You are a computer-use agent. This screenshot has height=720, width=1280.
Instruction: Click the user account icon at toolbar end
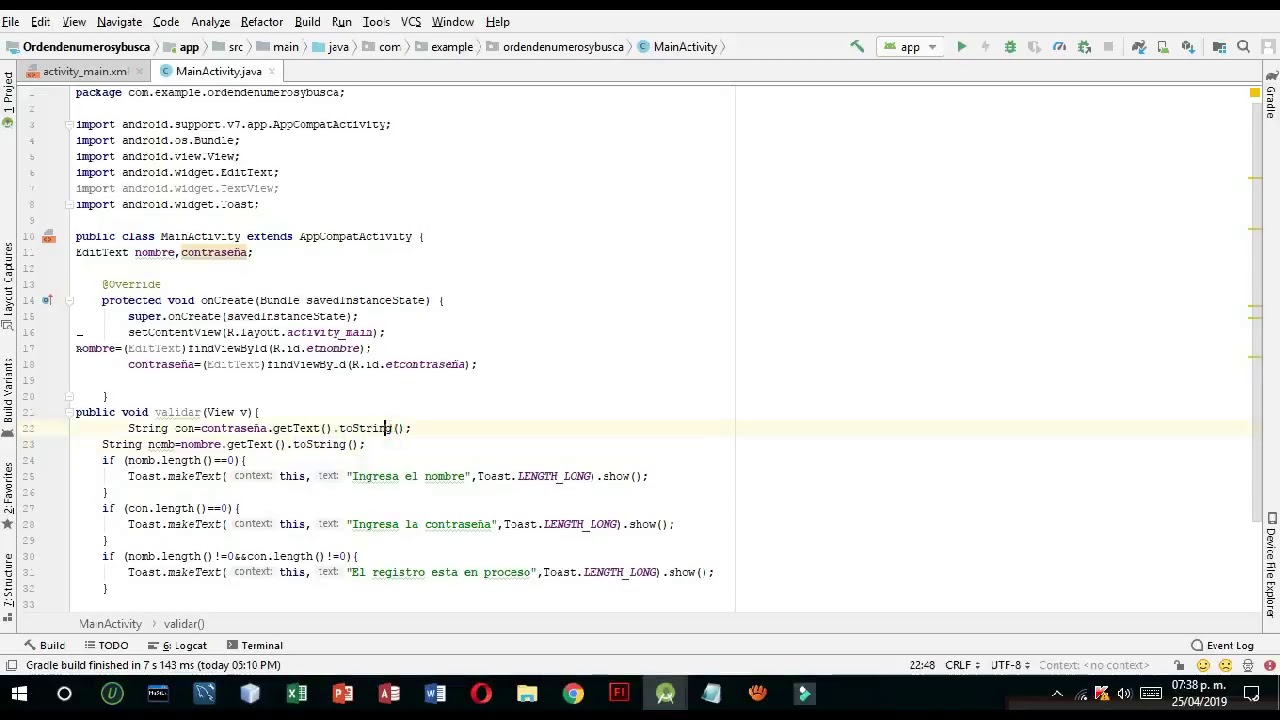(x=1268, y=47)
